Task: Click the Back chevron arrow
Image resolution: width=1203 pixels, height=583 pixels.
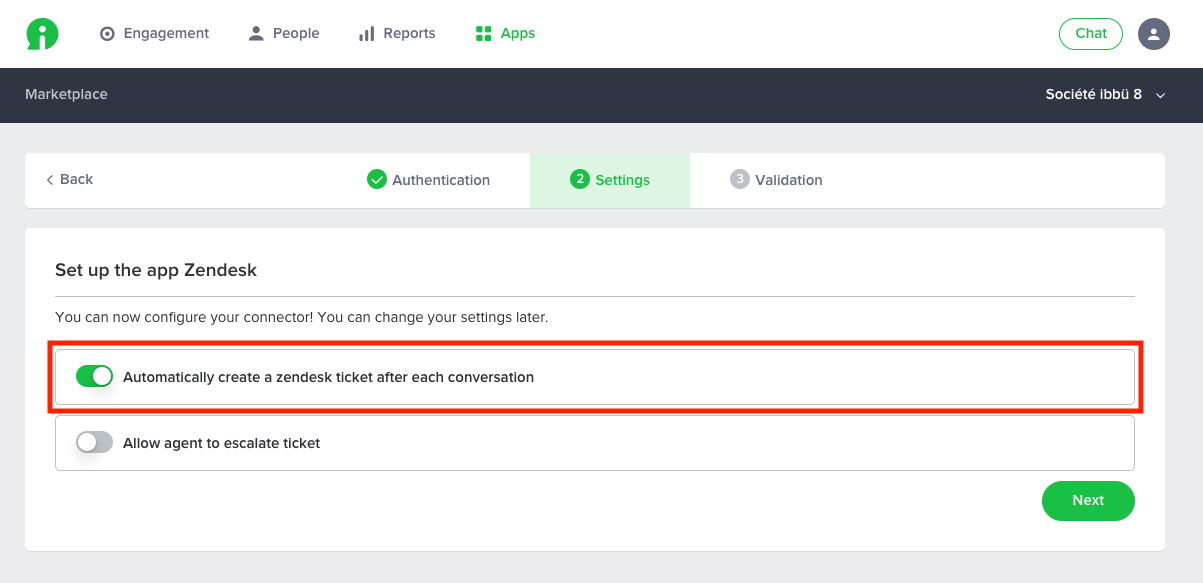Action: click(49, 180)
